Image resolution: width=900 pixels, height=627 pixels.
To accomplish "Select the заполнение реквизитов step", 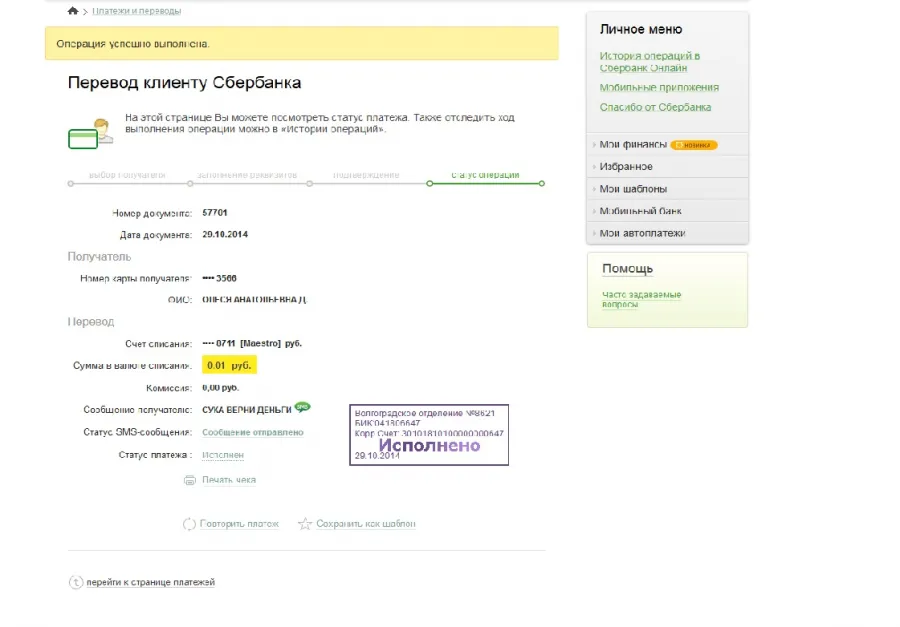I will tap(247, 175).
